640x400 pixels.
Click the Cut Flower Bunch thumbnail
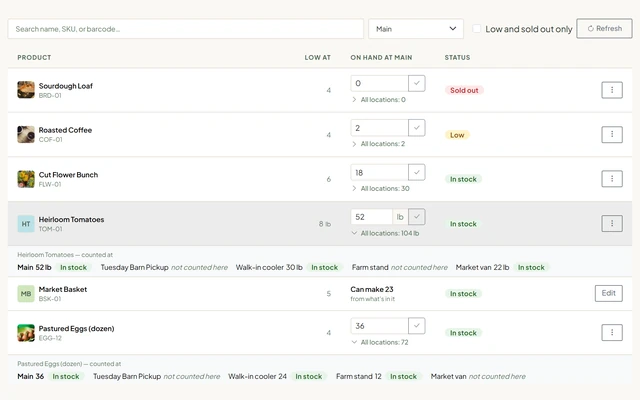coord(26,179)
